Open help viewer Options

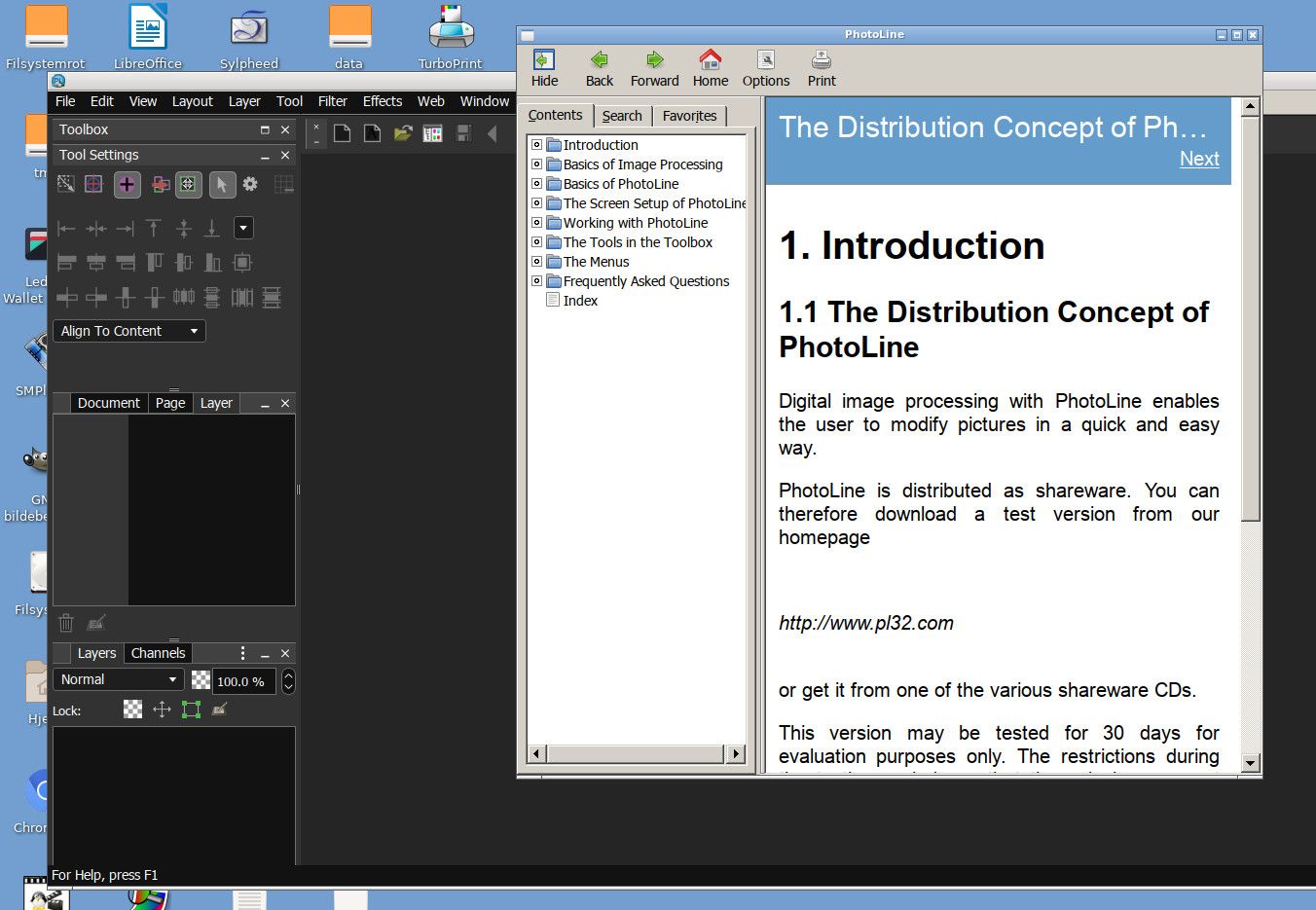point(766,69)
